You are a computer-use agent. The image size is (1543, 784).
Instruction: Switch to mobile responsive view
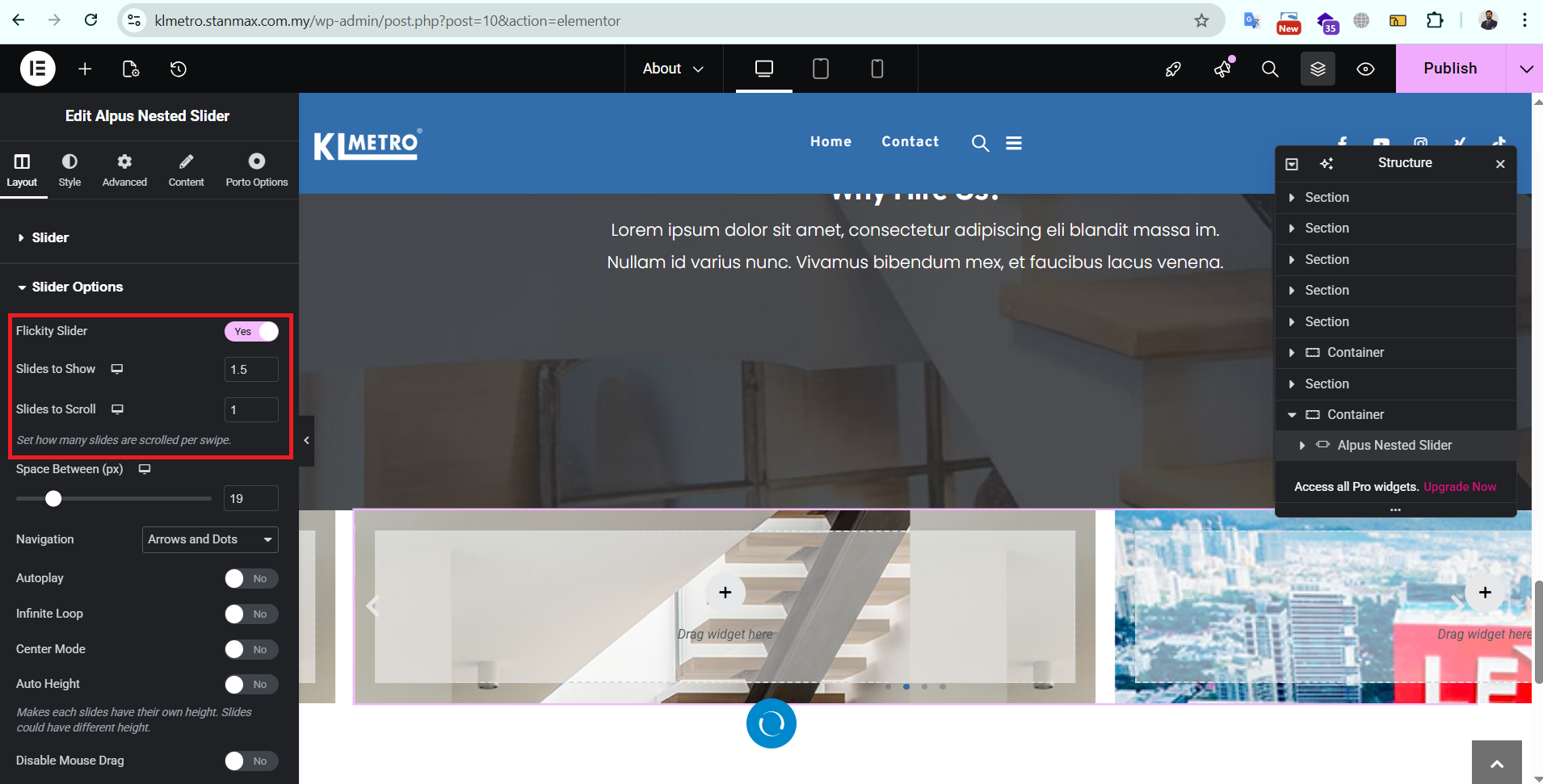tap(877, 69)
